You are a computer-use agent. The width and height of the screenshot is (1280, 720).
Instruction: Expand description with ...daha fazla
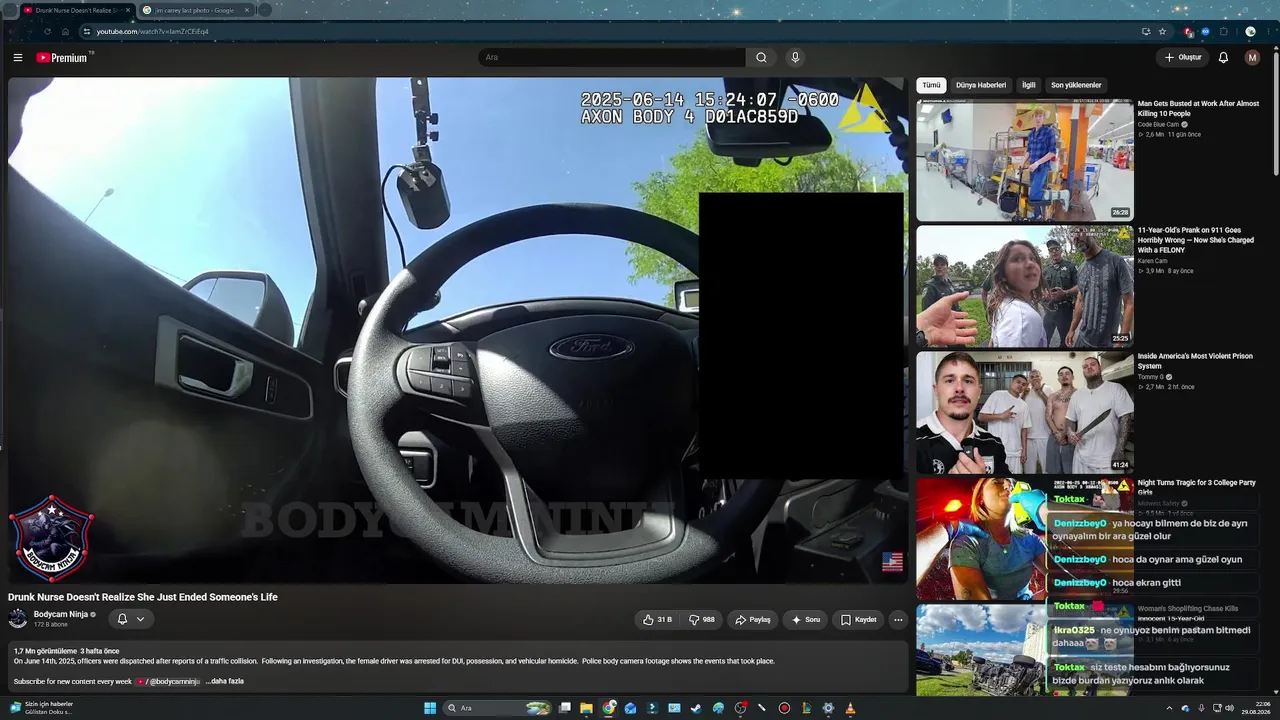(x=224, y=681)
